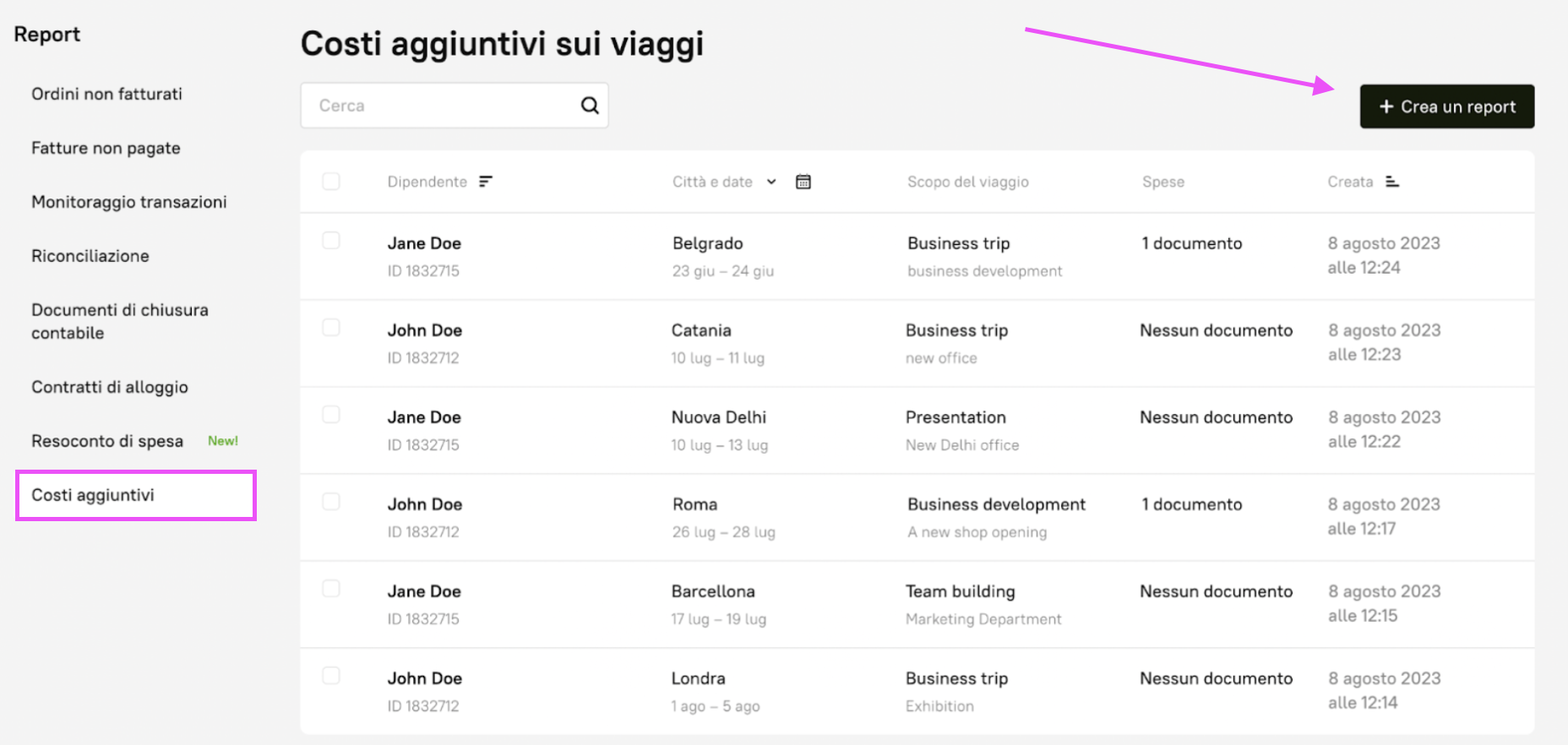Click the search magnifier icon
Viewport: 1568px width, 745px height.
click(590, 106)
